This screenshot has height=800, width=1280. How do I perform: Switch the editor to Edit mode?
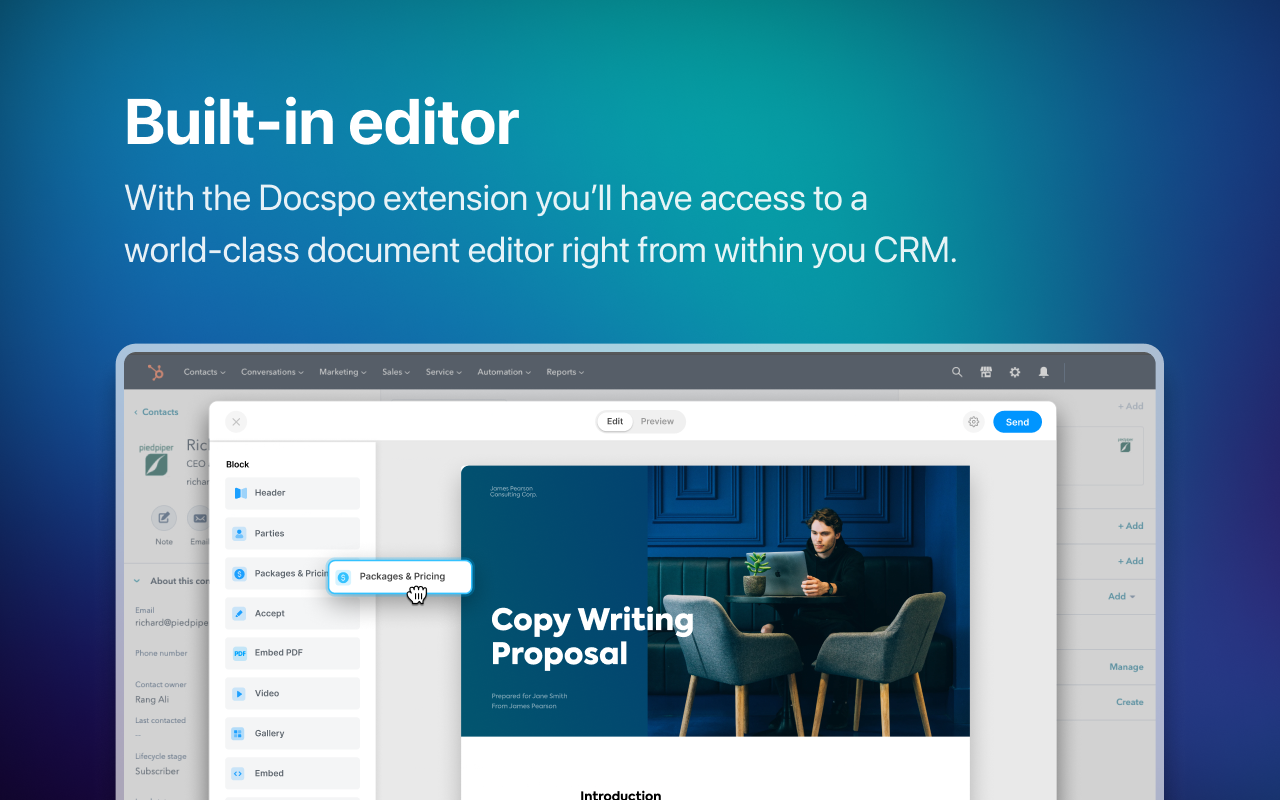pyautogui.click(x=615, y=422)
